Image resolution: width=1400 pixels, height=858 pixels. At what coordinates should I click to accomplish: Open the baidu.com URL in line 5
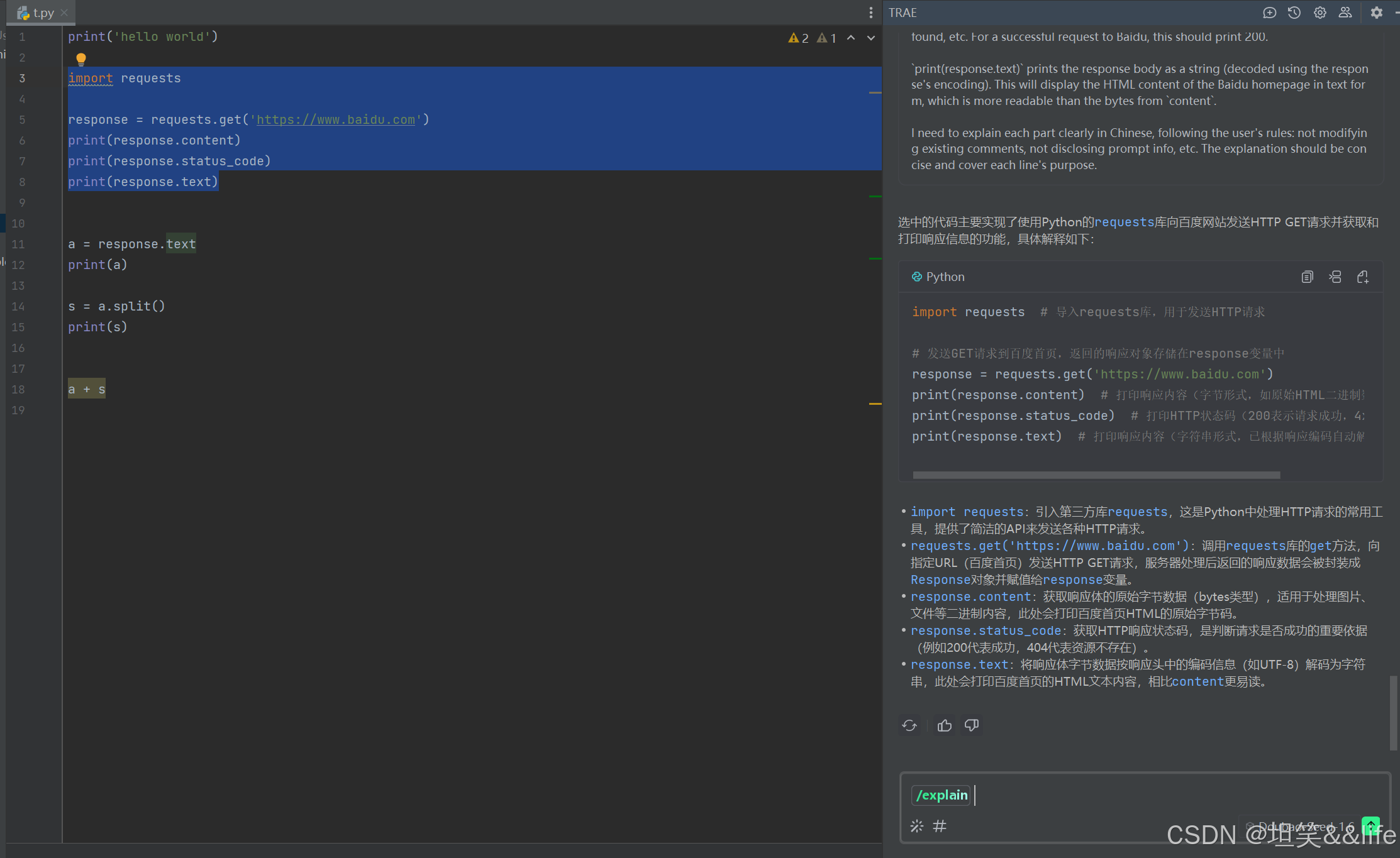point(336,119)
